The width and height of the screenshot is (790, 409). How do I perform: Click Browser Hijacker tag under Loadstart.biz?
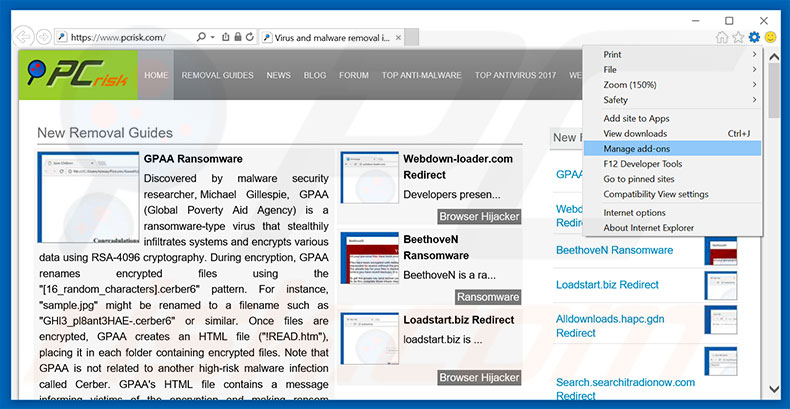pos(479,378)
